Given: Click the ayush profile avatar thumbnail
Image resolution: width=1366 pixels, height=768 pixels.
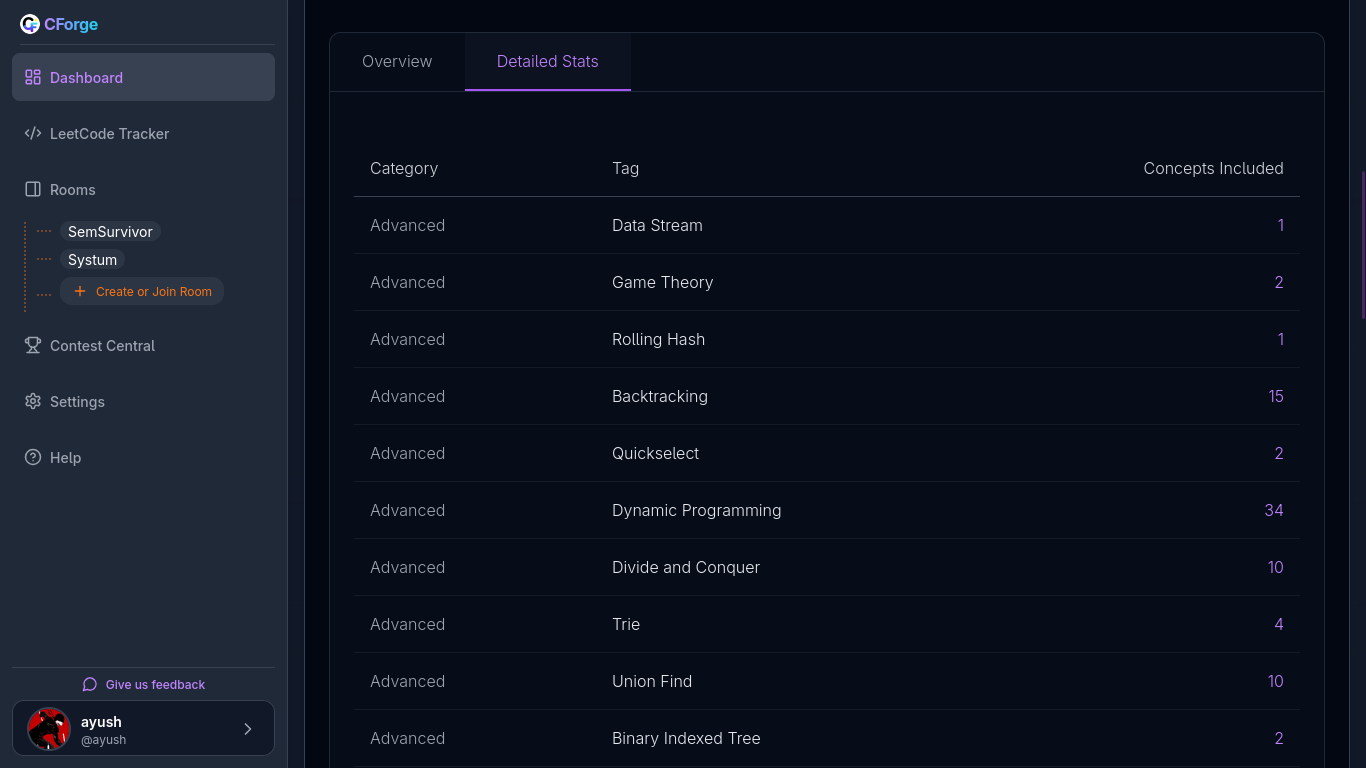Looking at the screenshot, I should click(48, 728).
